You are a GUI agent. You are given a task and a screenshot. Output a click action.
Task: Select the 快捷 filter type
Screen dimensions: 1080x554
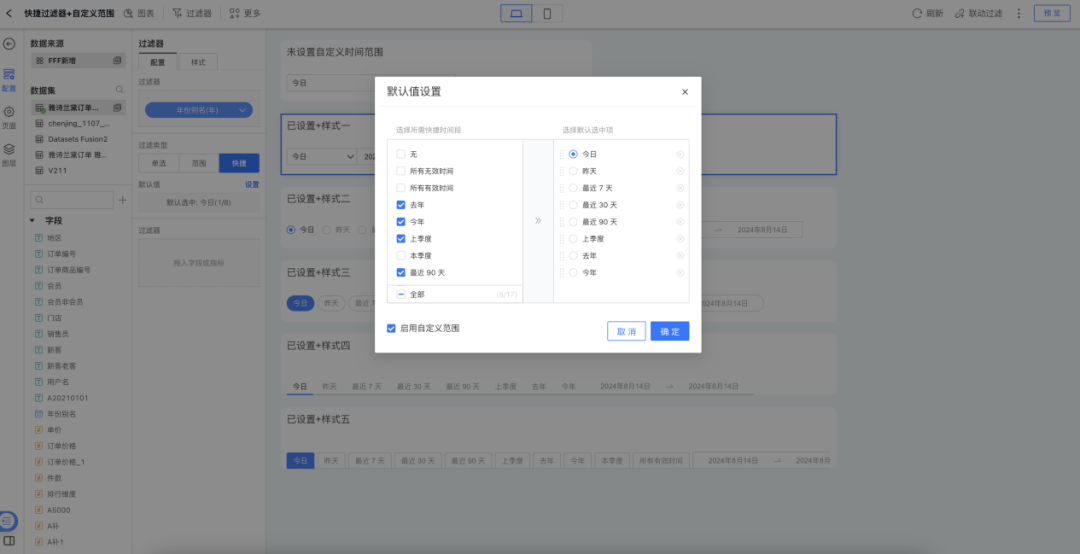pos(239,163)
